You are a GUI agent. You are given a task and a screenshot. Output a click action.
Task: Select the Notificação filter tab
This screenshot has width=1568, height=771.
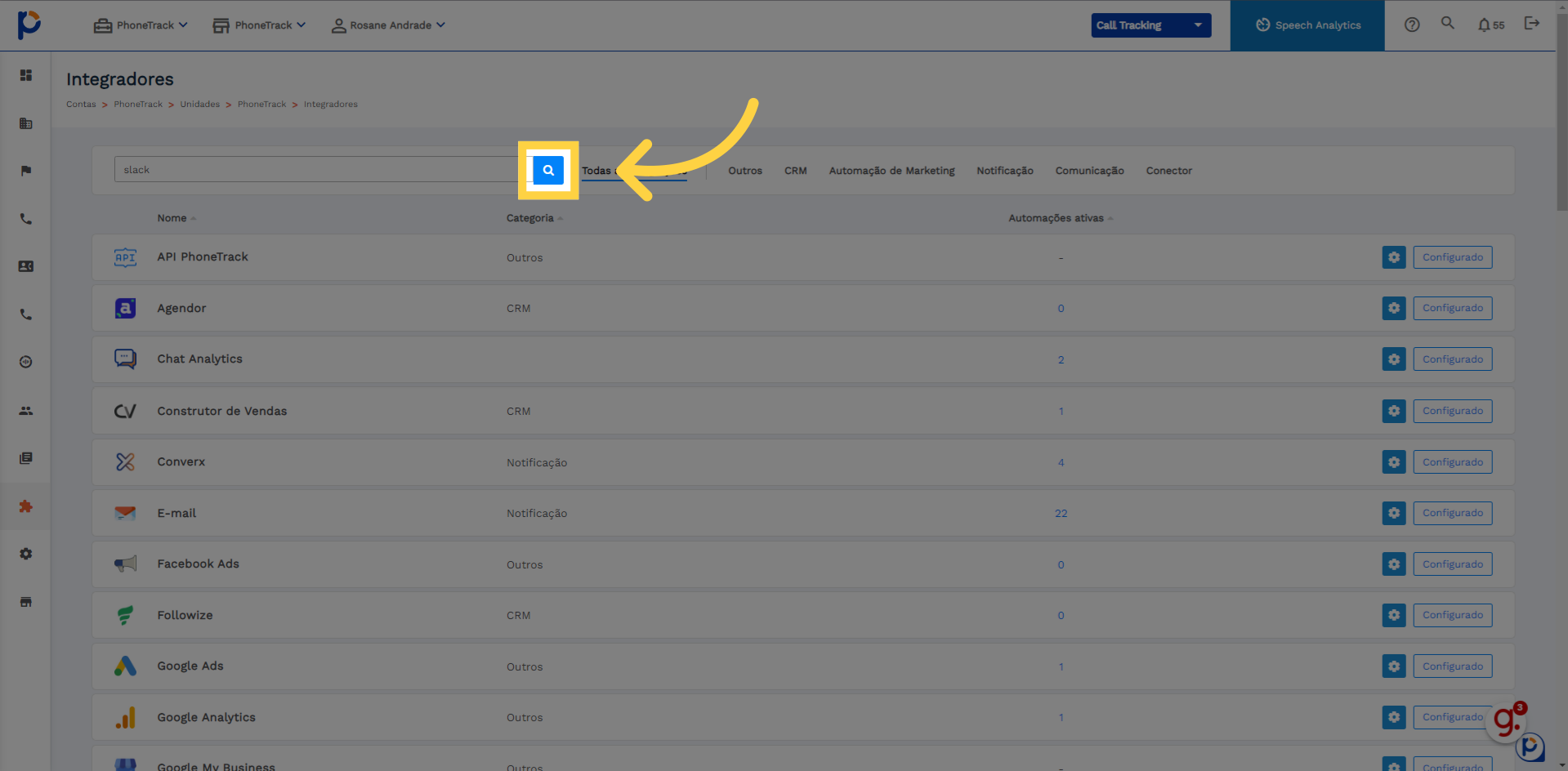(1005, 171)
